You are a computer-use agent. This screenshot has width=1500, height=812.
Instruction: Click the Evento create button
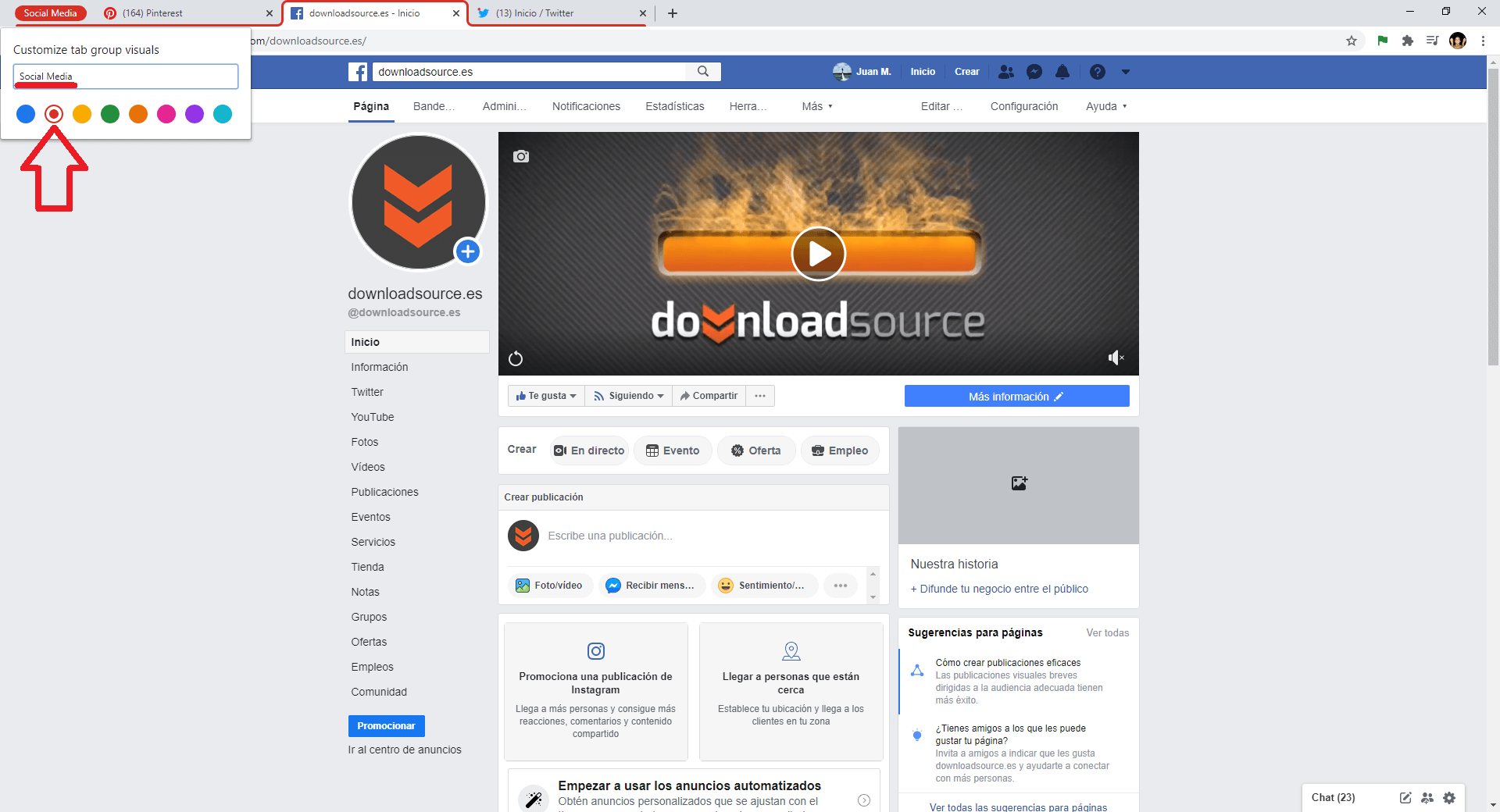click(x=673, y=451)
